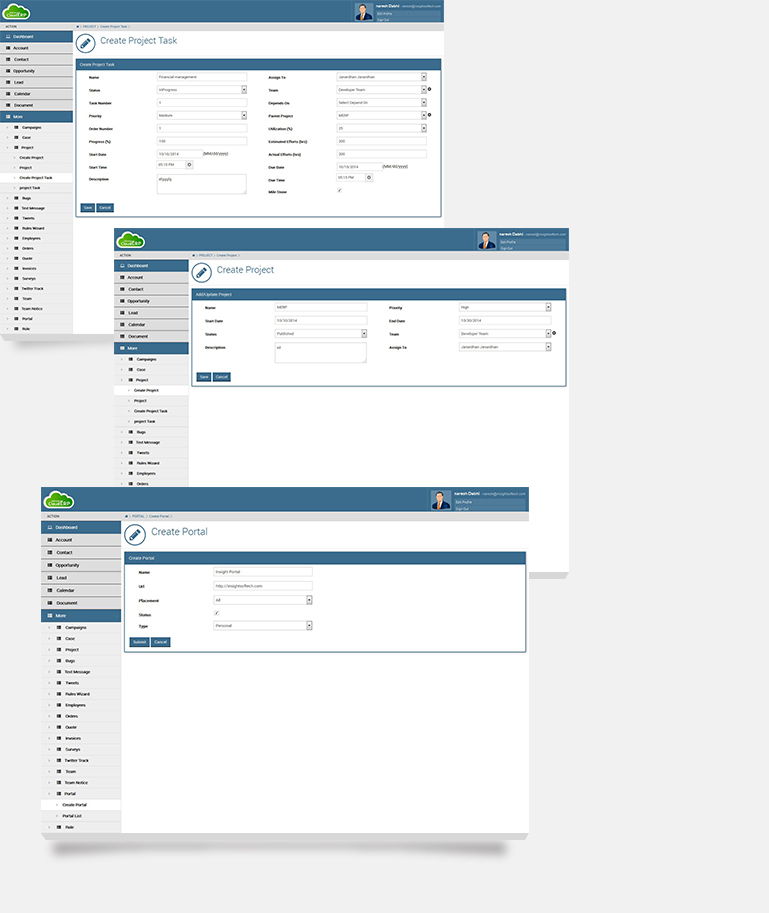The image size is (769, 913).
Task: Open Lead menu in Create Portal window
Action: point(81,578)
